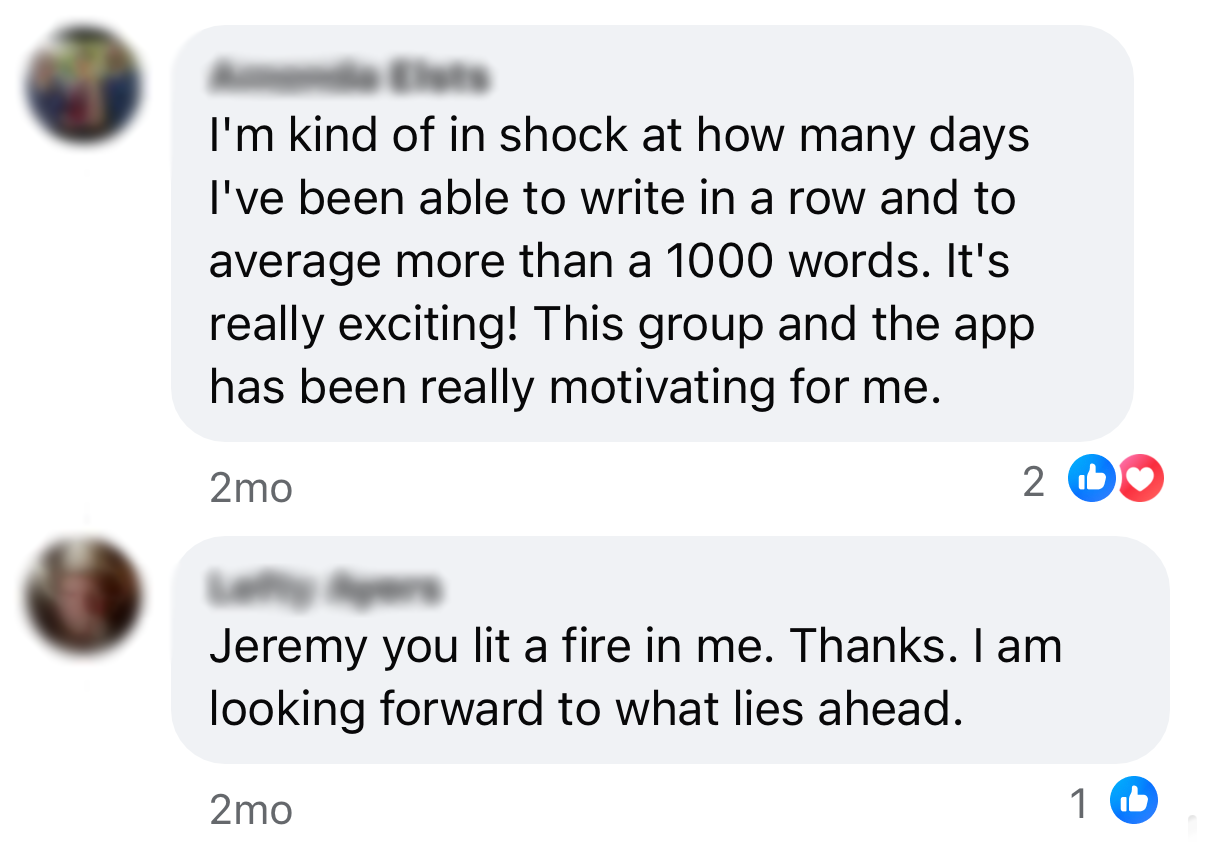Open the reaction count "1" on the second comment
The height and width of the screenshot is (842, 1206).
[1078, 803]
